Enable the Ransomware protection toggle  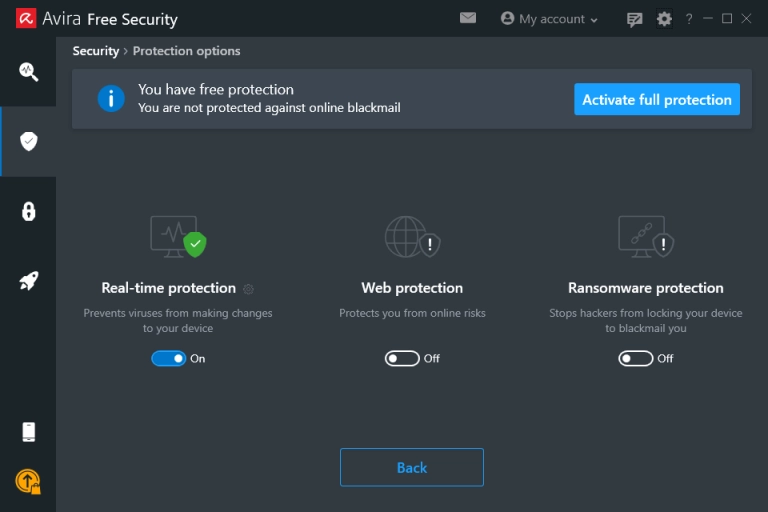point(636,359)
